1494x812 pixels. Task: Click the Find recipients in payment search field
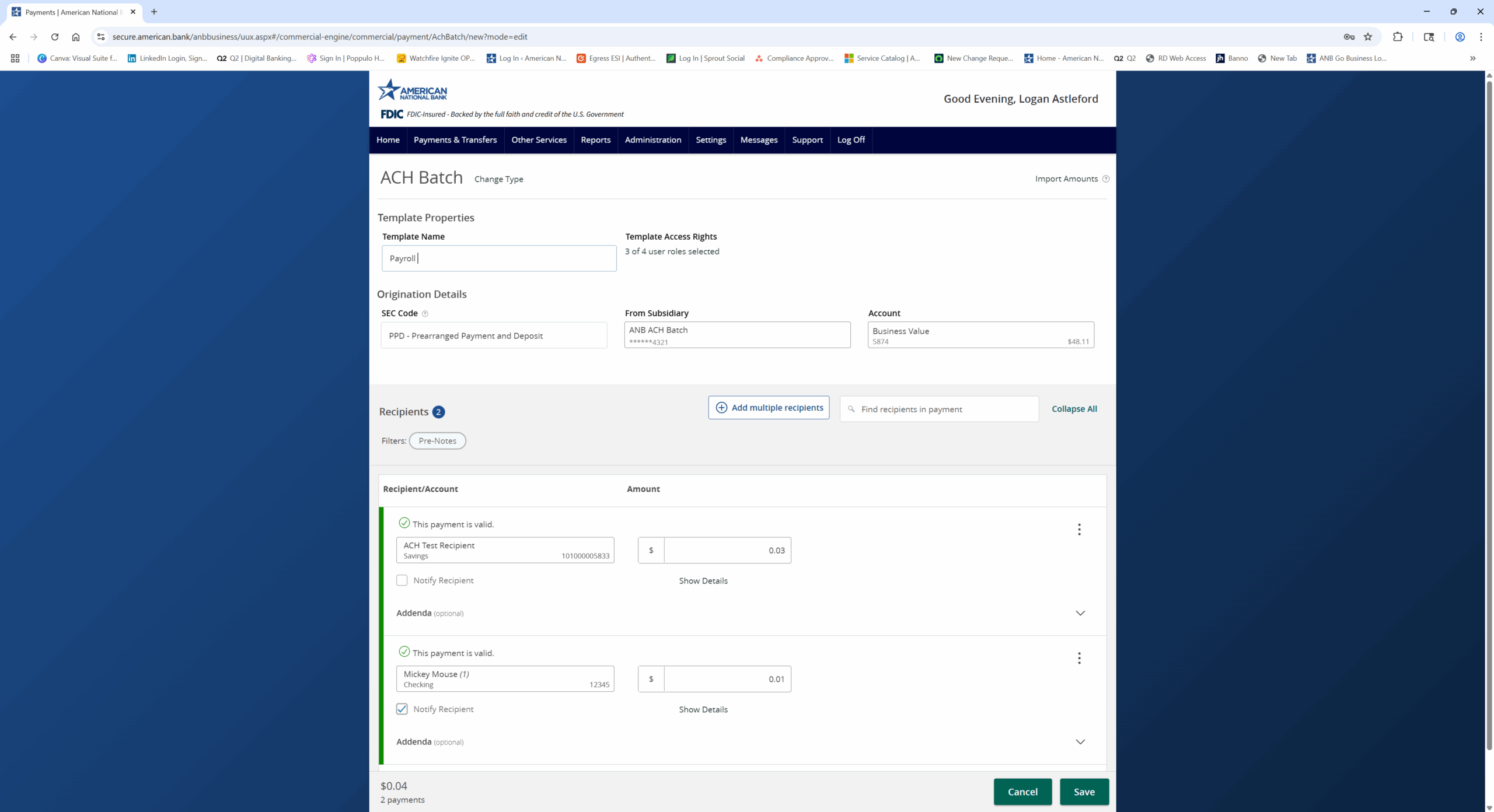click(938, 409)
